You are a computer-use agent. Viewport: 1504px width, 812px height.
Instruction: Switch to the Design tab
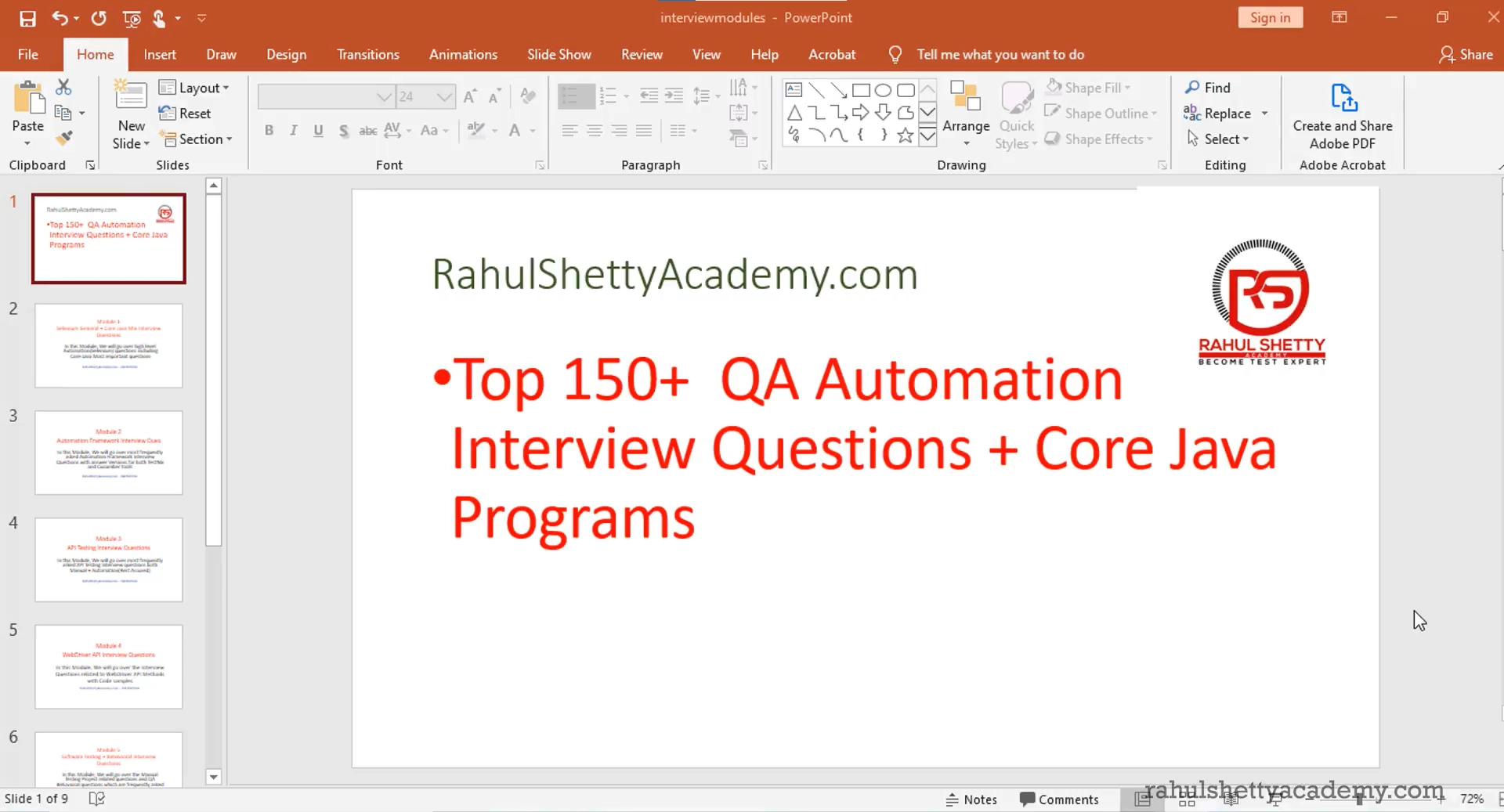coord(286,54)
